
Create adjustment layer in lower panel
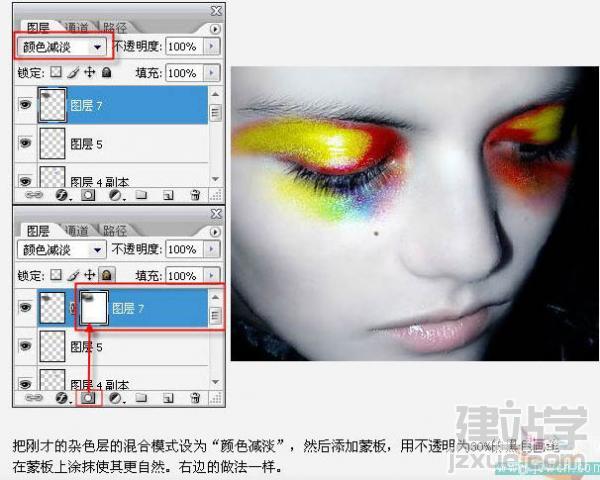pos(116,398)
